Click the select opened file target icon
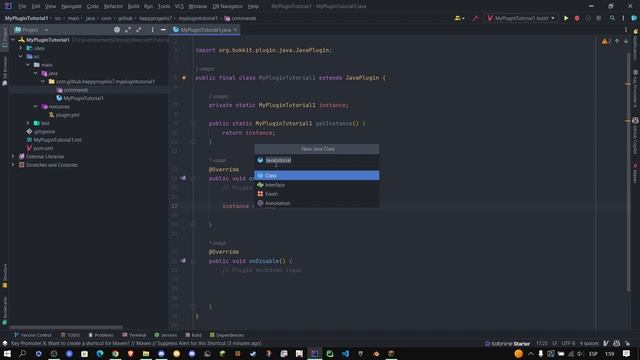The image size is (640, 360). coord(117,30)
